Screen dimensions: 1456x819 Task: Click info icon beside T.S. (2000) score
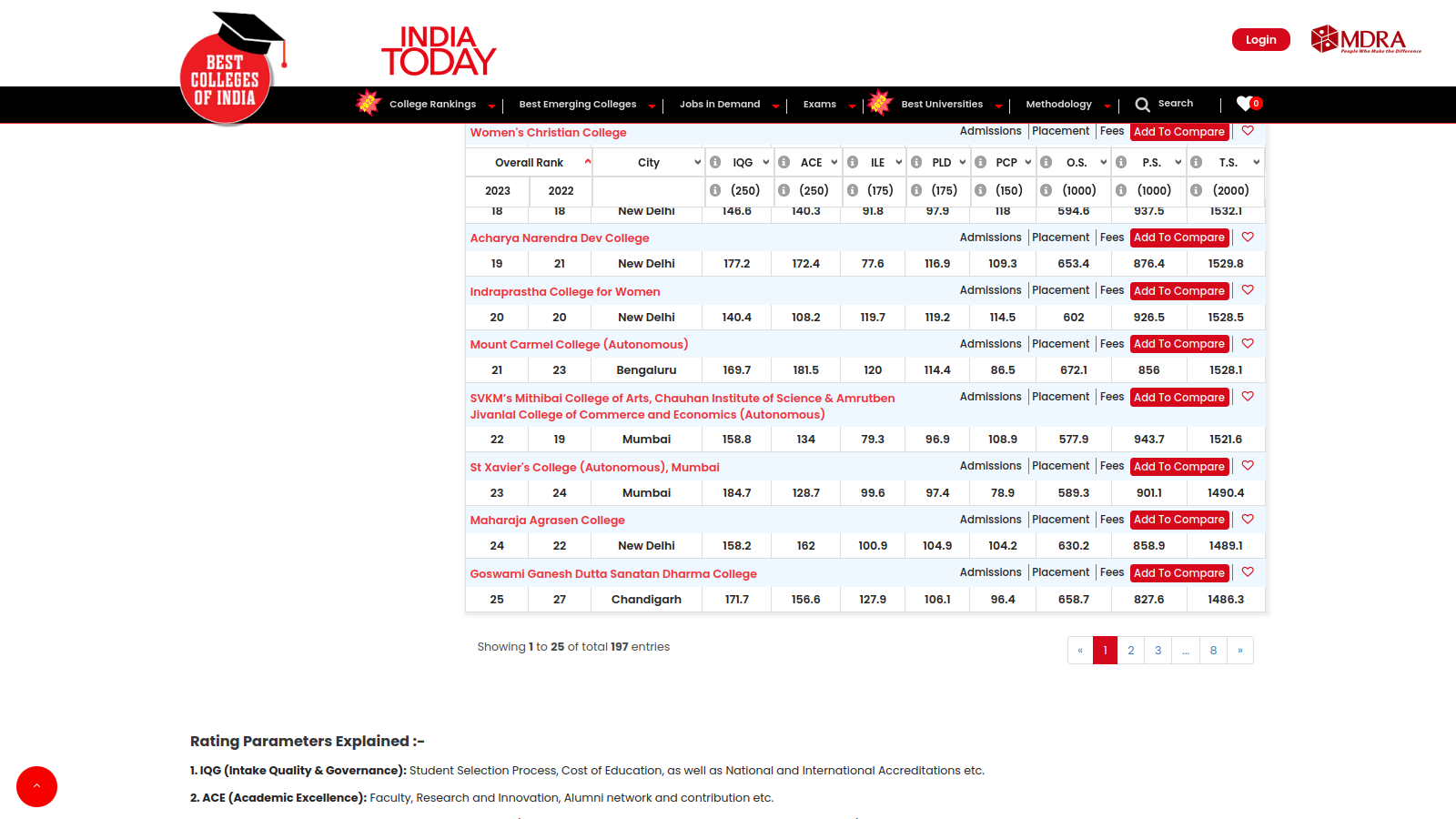click(1196, 190)
